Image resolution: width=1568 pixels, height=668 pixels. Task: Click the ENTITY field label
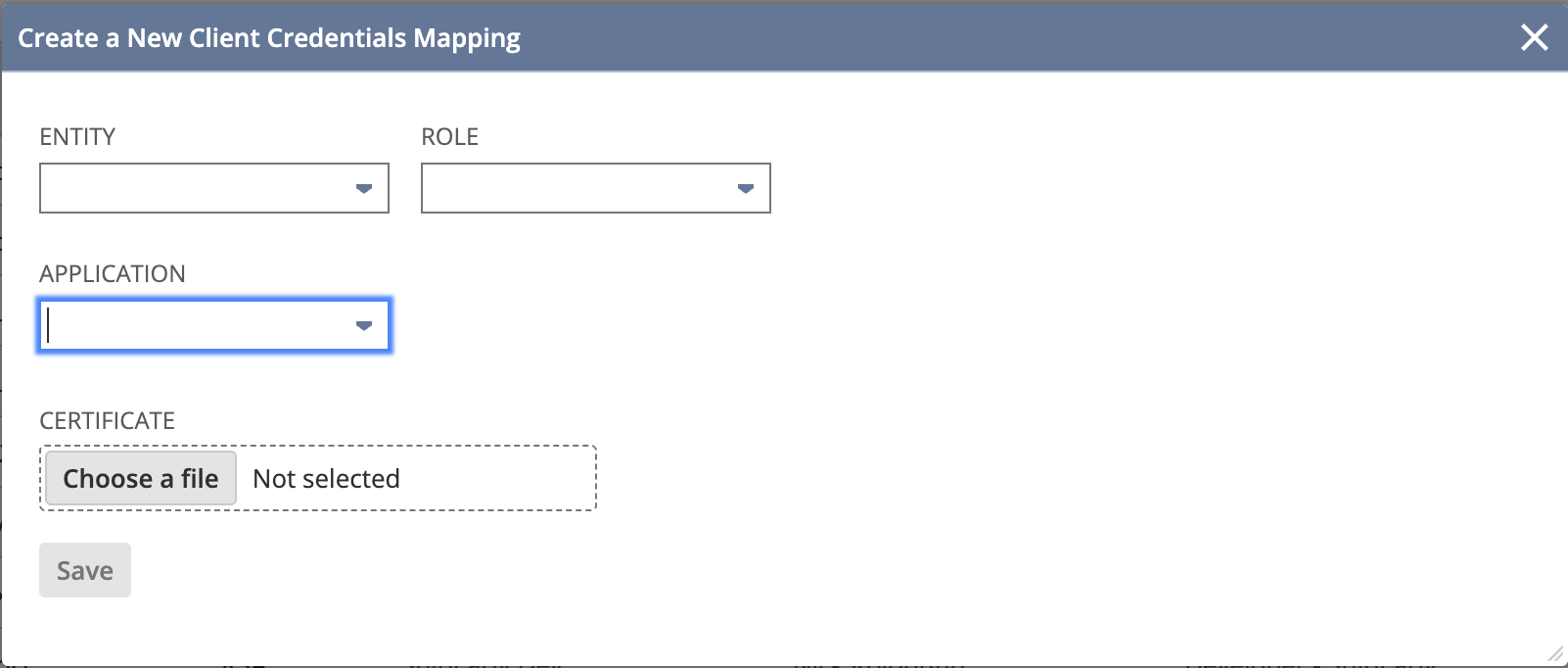(x=77, y=136)
